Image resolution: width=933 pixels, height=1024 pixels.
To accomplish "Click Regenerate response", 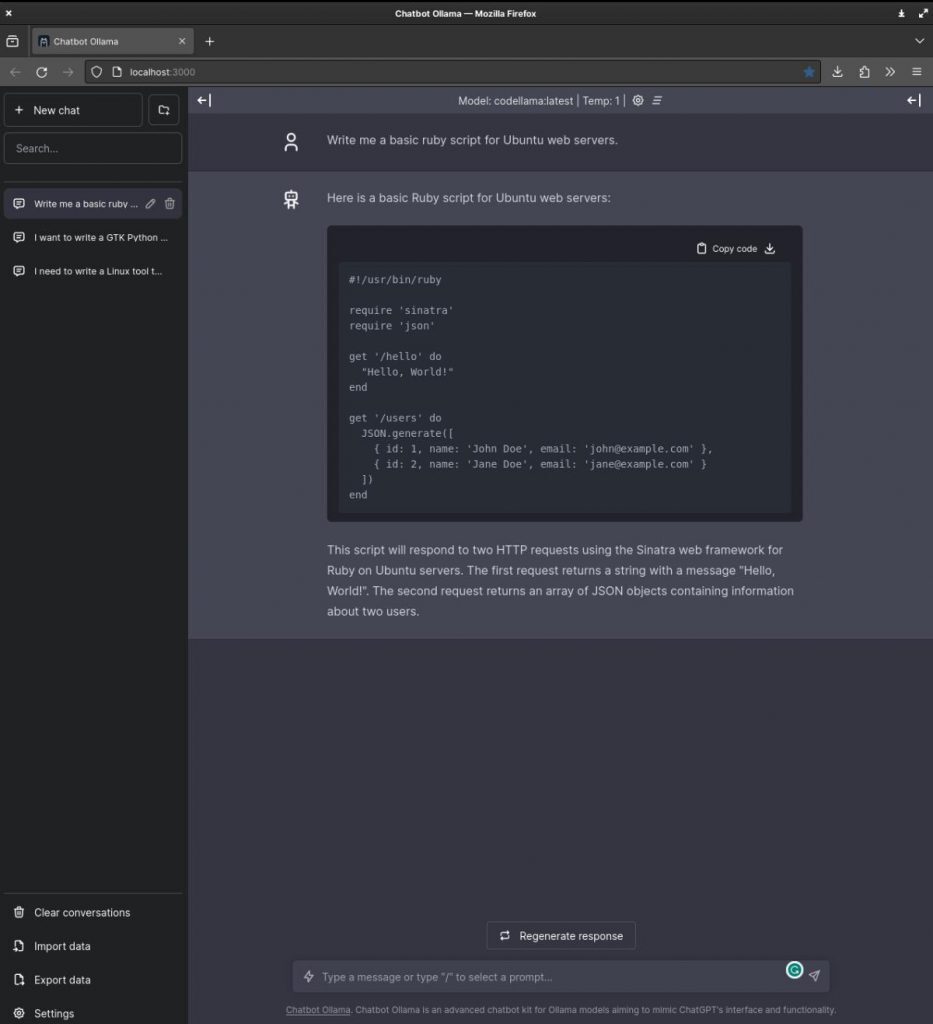I will 561,936.
